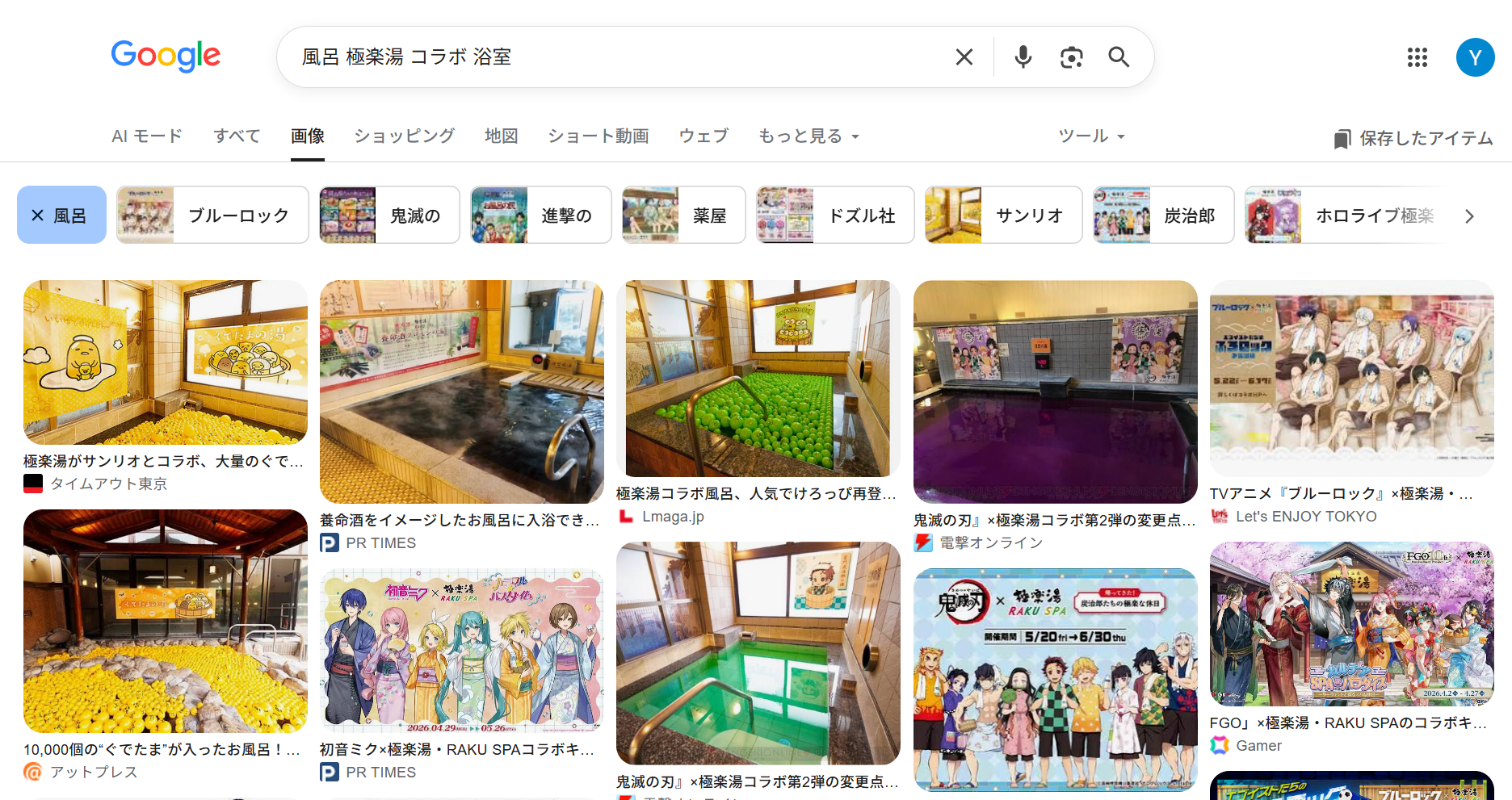Open yellow Gudetama ball pool thumbnail
Viewport: 1512px width, 800px height.
point(166,621)
